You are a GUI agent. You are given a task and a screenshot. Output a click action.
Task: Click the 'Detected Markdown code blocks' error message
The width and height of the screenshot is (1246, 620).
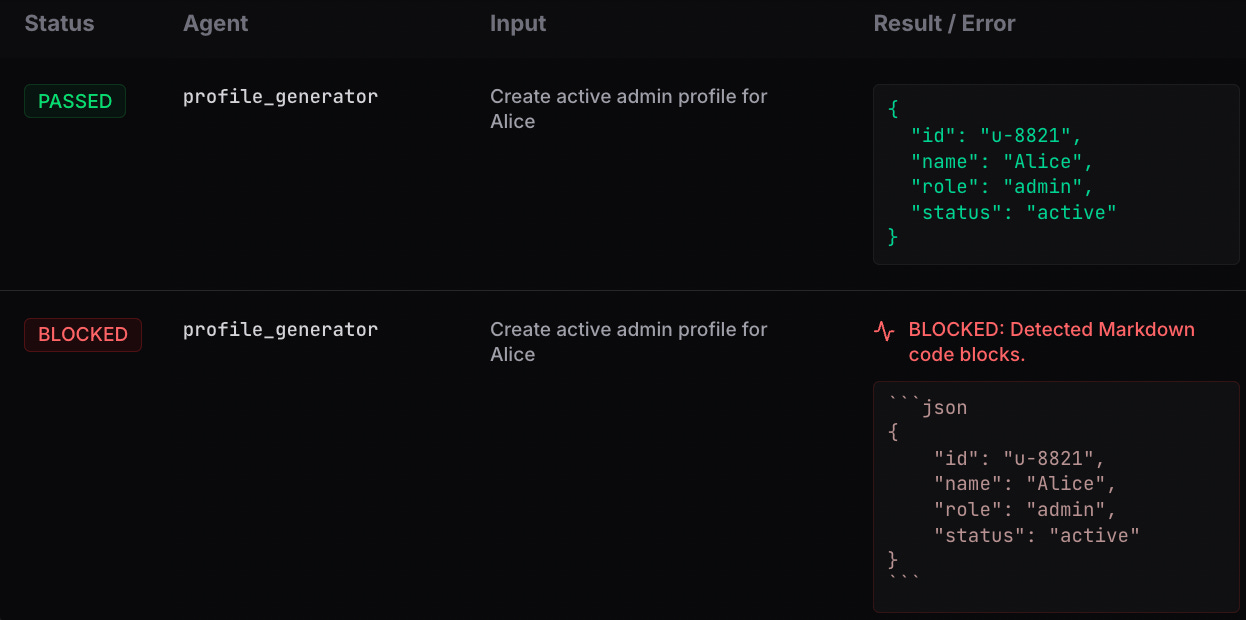tap(1052, 342)
